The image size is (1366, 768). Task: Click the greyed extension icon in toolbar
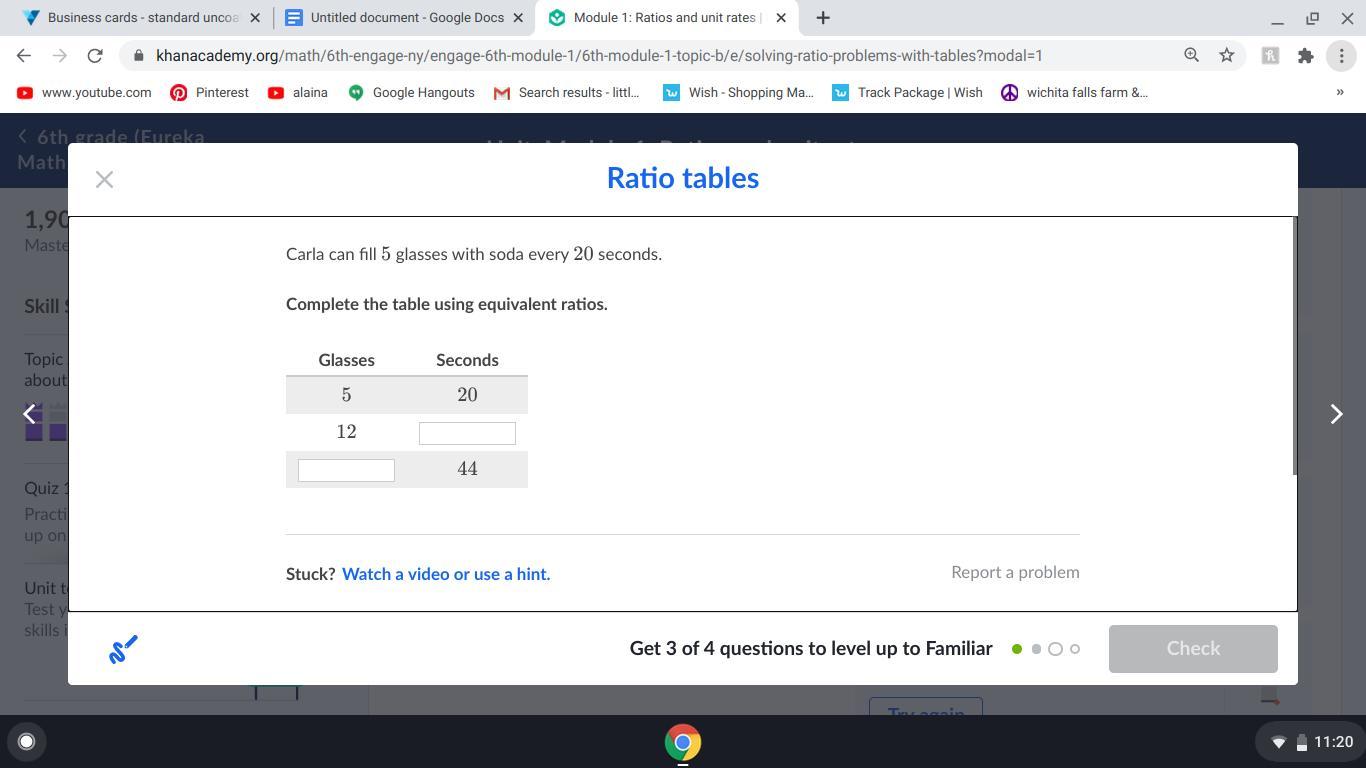click(1270, 56)
